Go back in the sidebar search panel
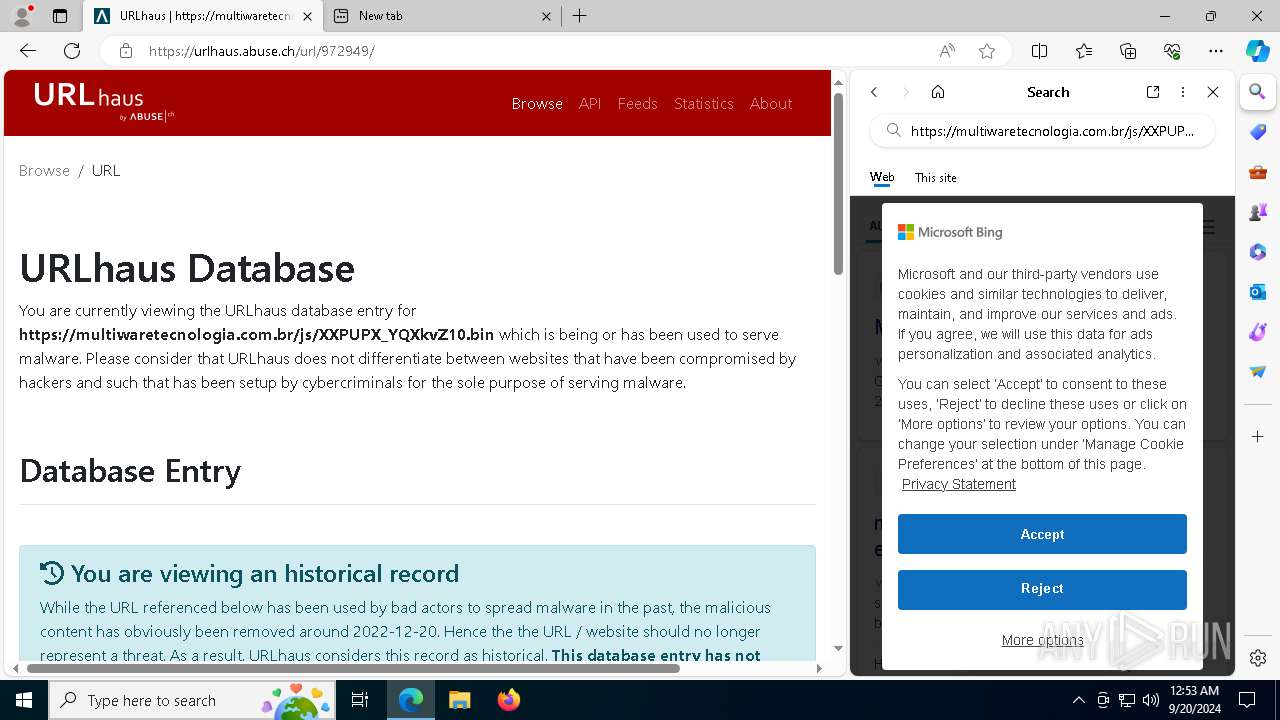The width and height of the screenshot is (1280, 720). [x=874, y=92]
